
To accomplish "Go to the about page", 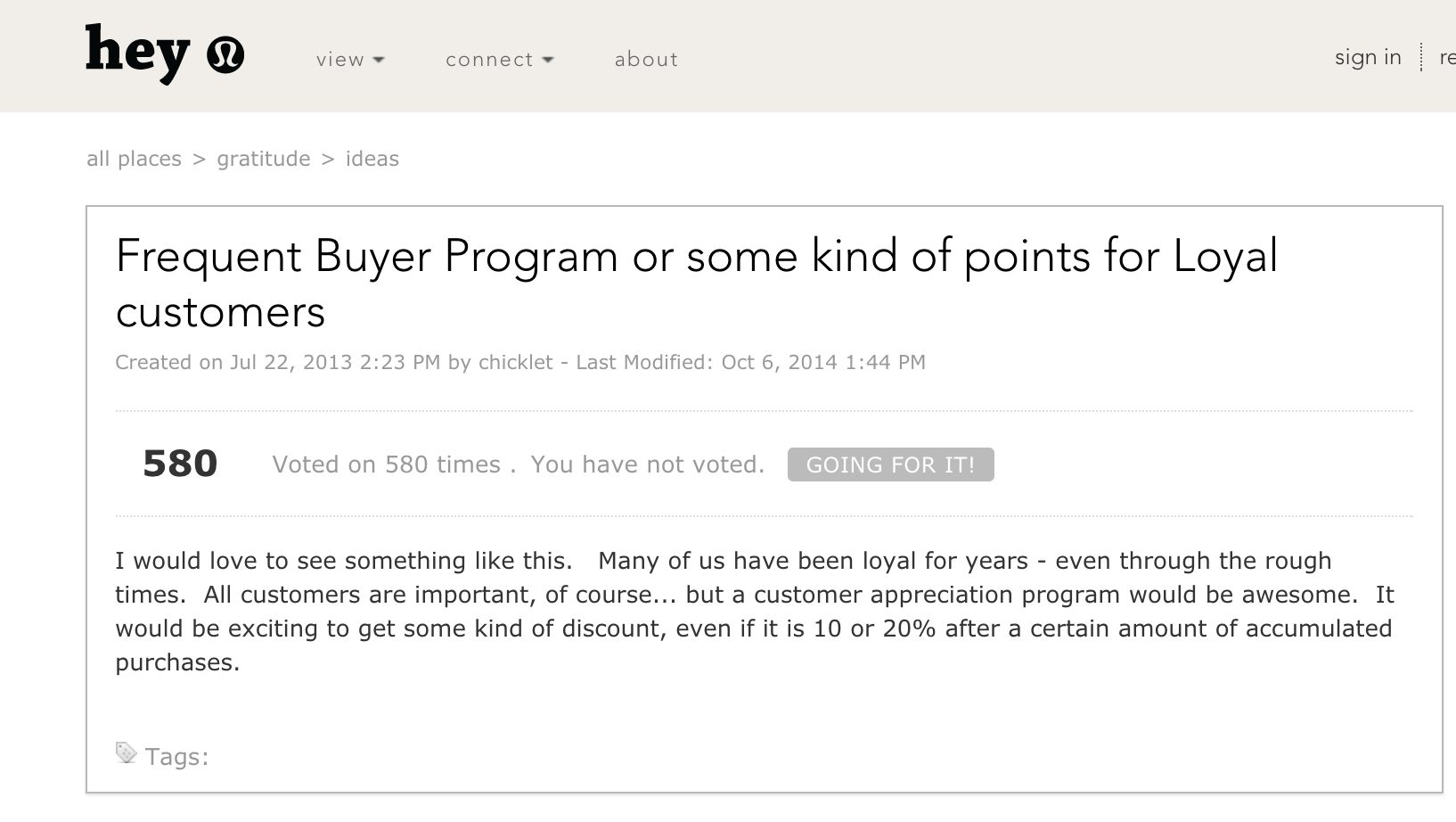I will coord(646,60).
